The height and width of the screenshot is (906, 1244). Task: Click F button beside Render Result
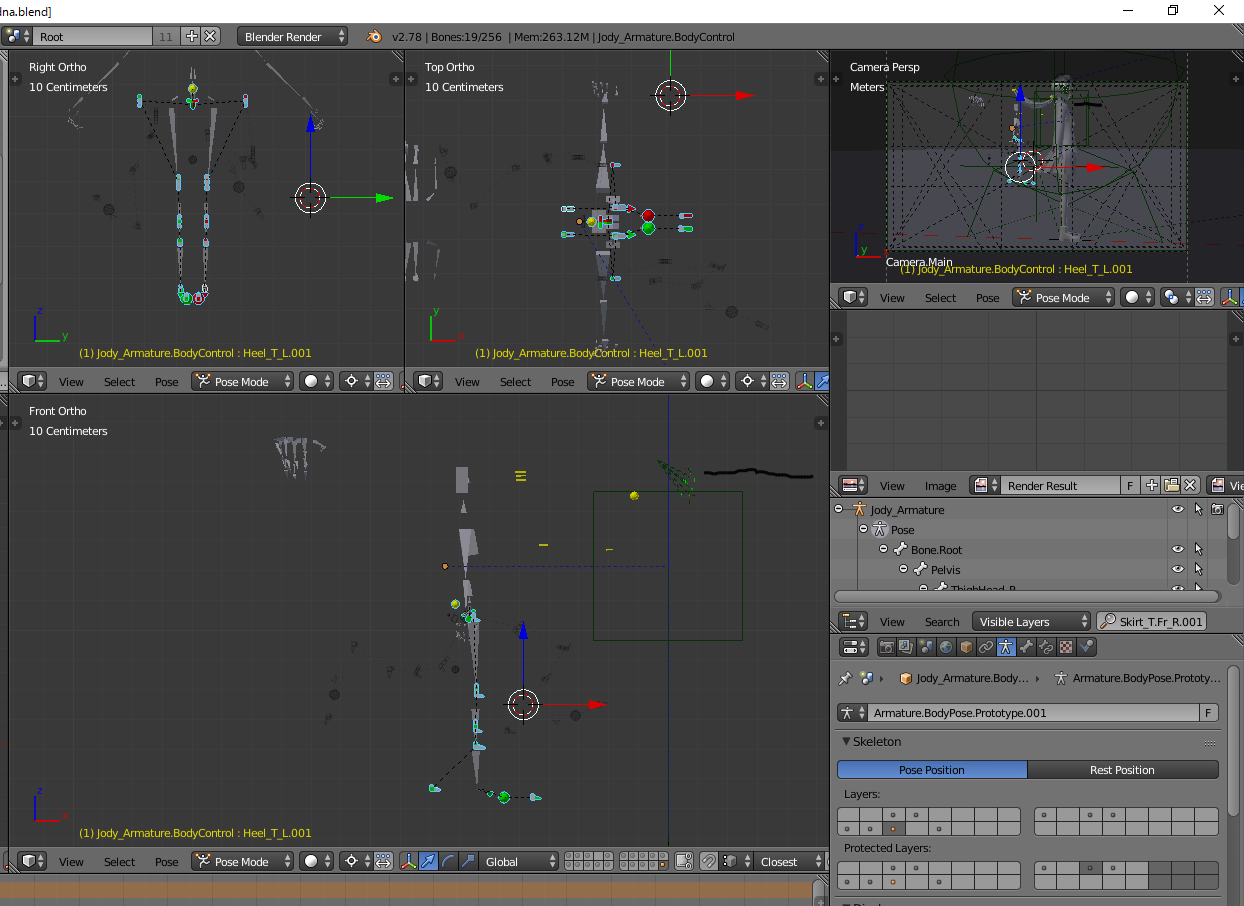1131,486
